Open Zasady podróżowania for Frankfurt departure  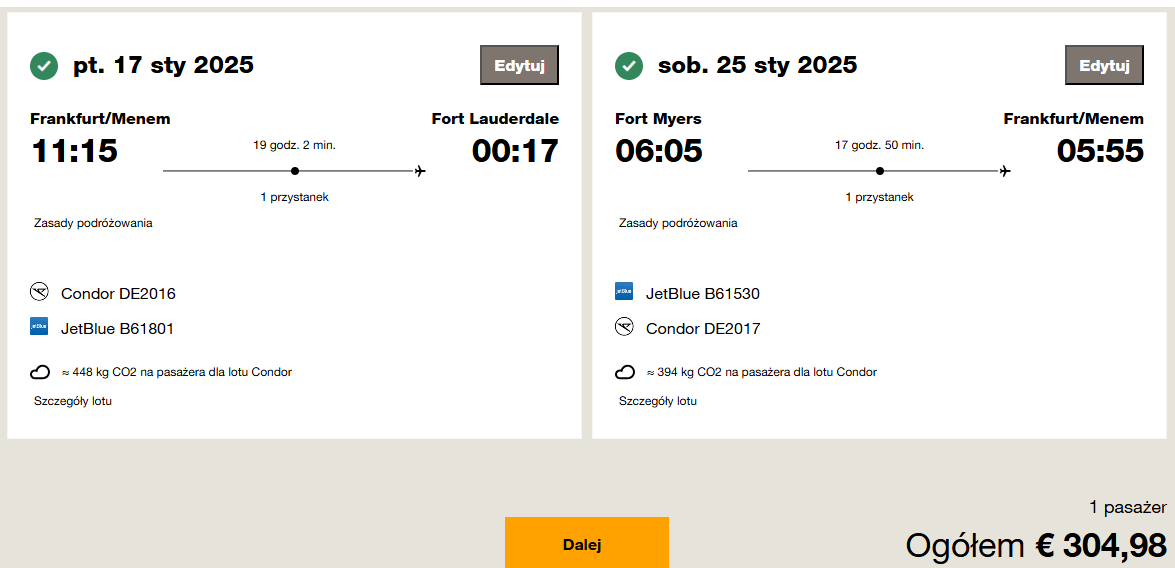(x=94, y=223)
